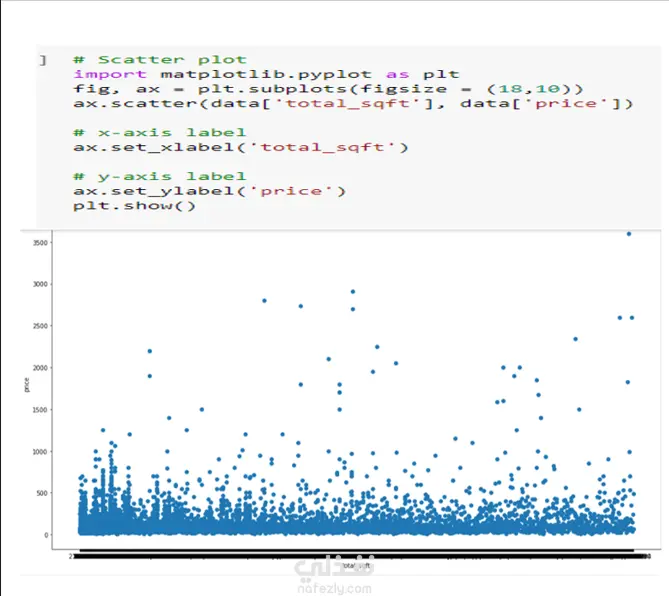Click the cell execution bracket beside the code
669x596 pixels.
(x=43, y=60)
